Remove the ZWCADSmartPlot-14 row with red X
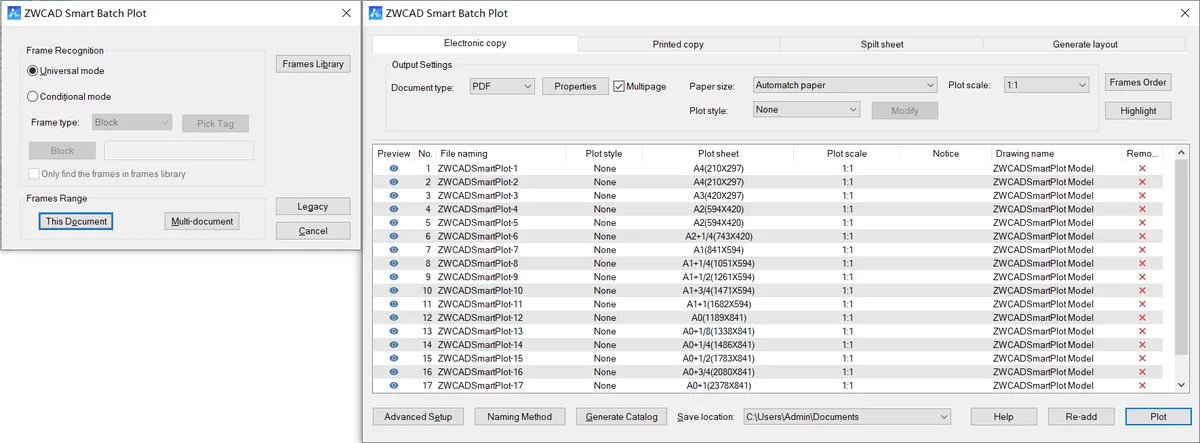This screenshot has height=443, width=1200. [x=1142, y=344]
